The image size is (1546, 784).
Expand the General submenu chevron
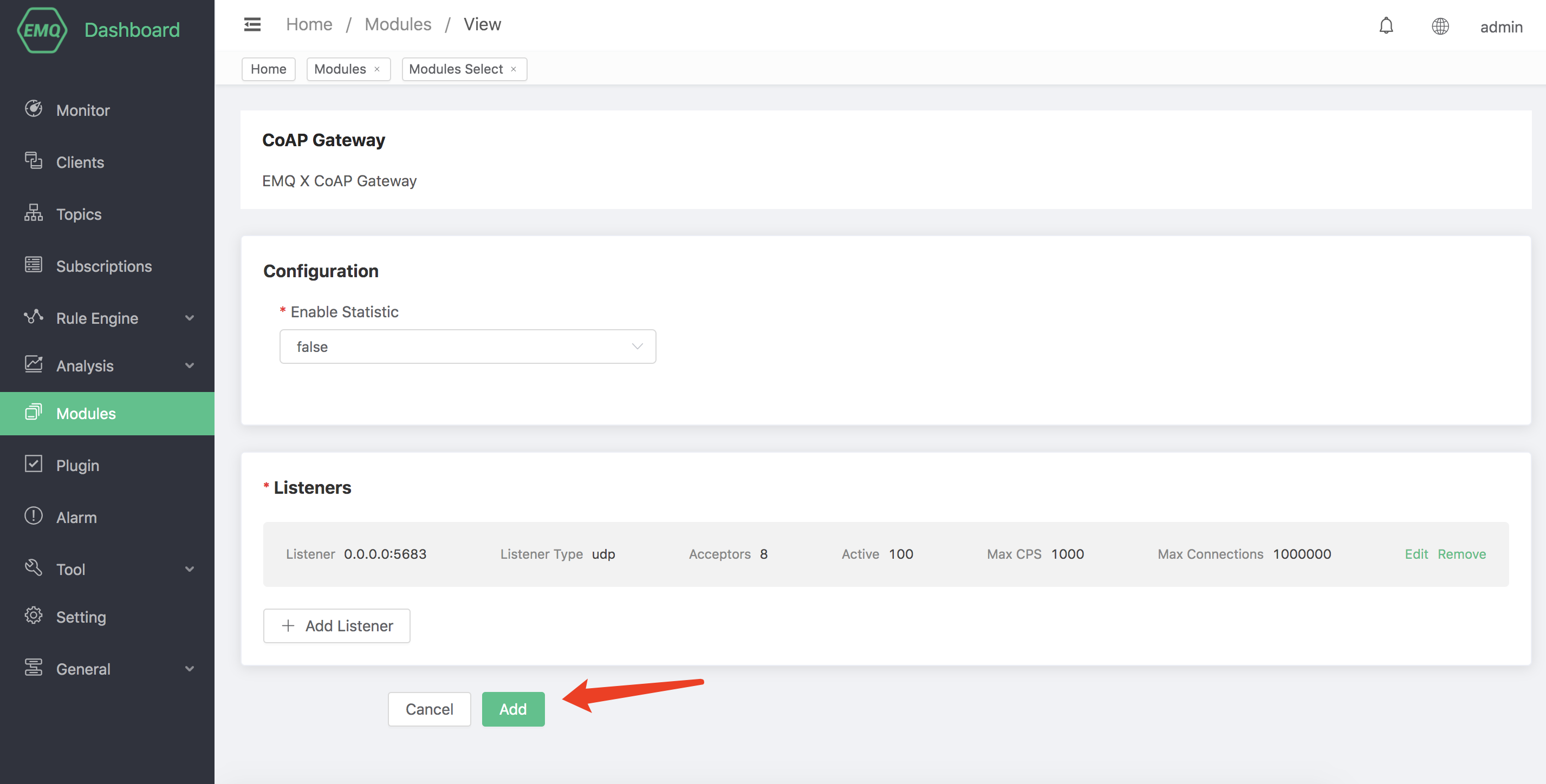click(x=190, y=669)
